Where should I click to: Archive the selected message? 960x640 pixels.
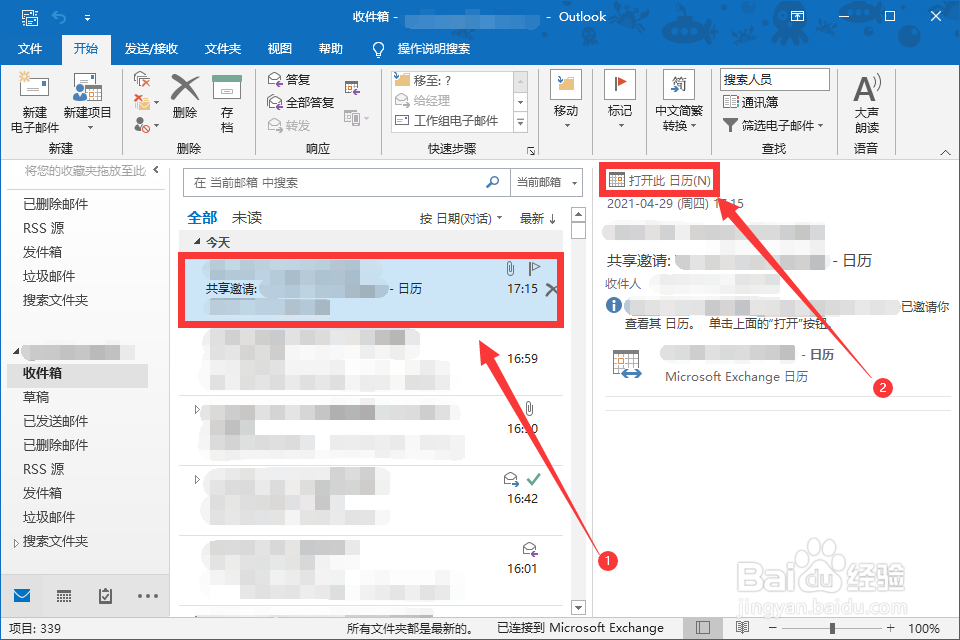coord(227,102)
